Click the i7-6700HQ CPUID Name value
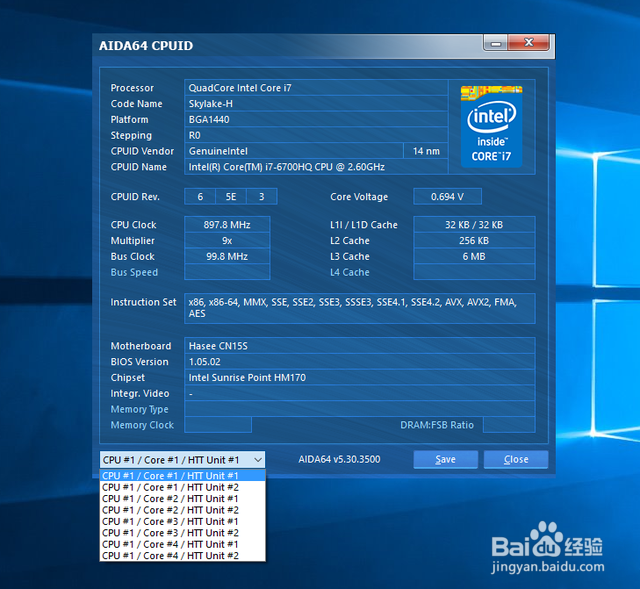The width and height of the screenshot is (640, 589). tap(316, 167)
